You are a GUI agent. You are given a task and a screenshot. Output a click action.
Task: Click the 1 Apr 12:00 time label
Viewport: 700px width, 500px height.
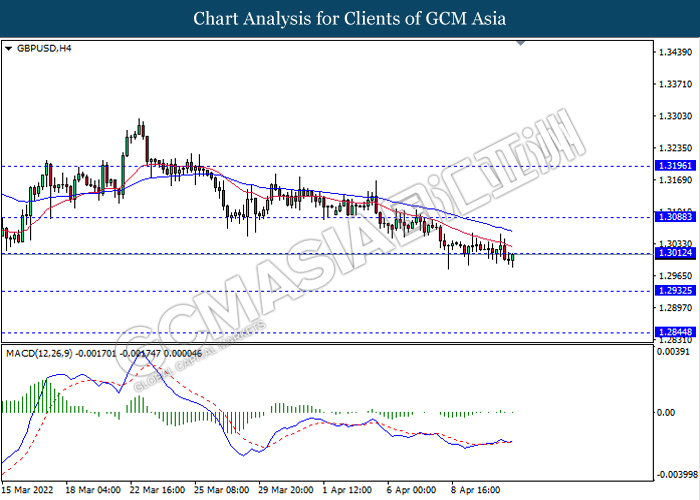point(347,490)
